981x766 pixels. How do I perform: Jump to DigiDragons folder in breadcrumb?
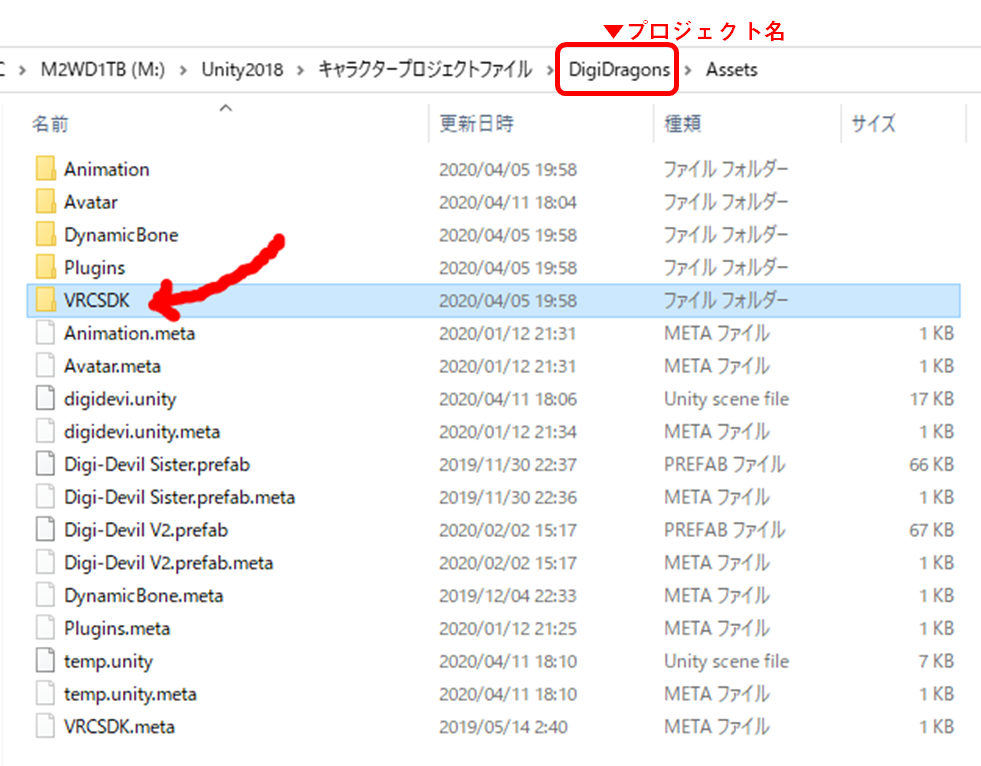coord(619,69)
